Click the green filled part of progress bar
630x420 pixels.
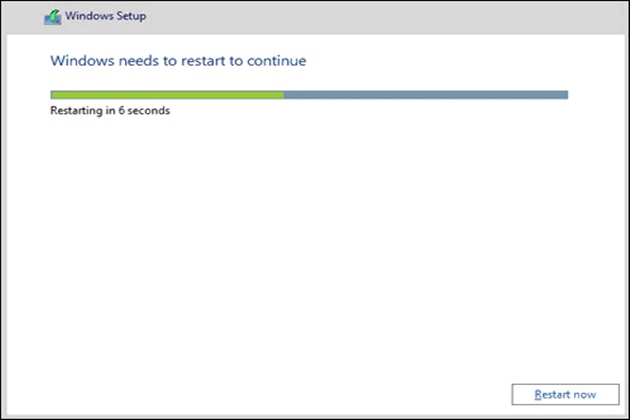coord(166,95)
